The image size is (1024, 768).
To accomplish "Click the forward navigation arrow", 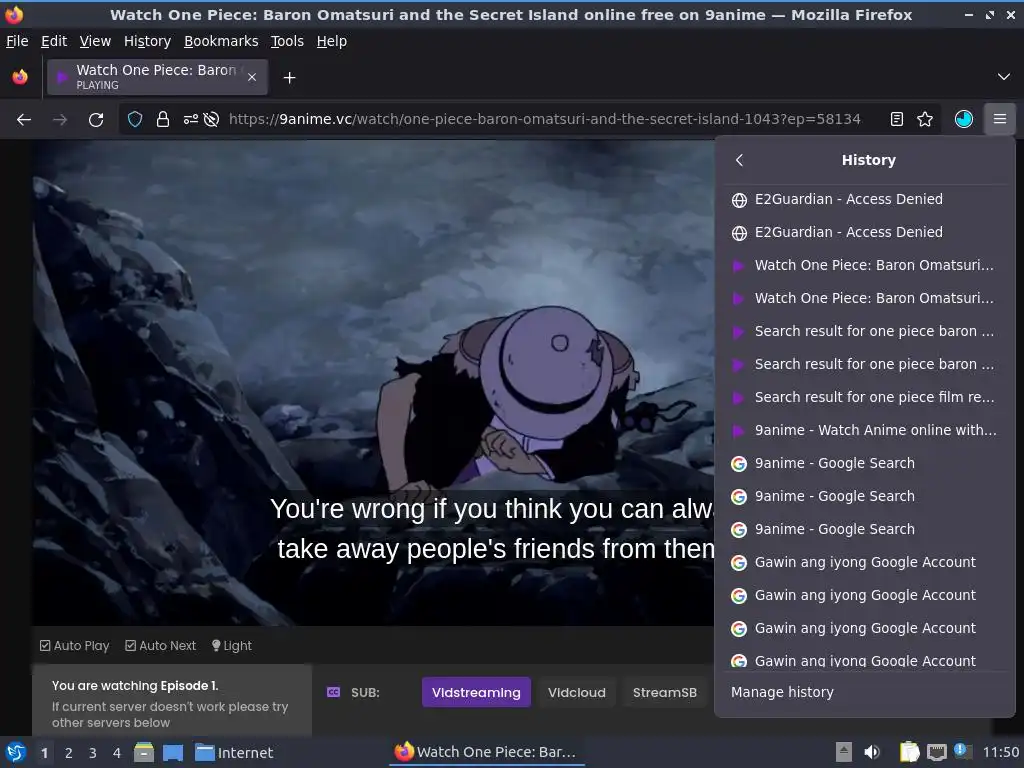I will (x=59, y=120).
